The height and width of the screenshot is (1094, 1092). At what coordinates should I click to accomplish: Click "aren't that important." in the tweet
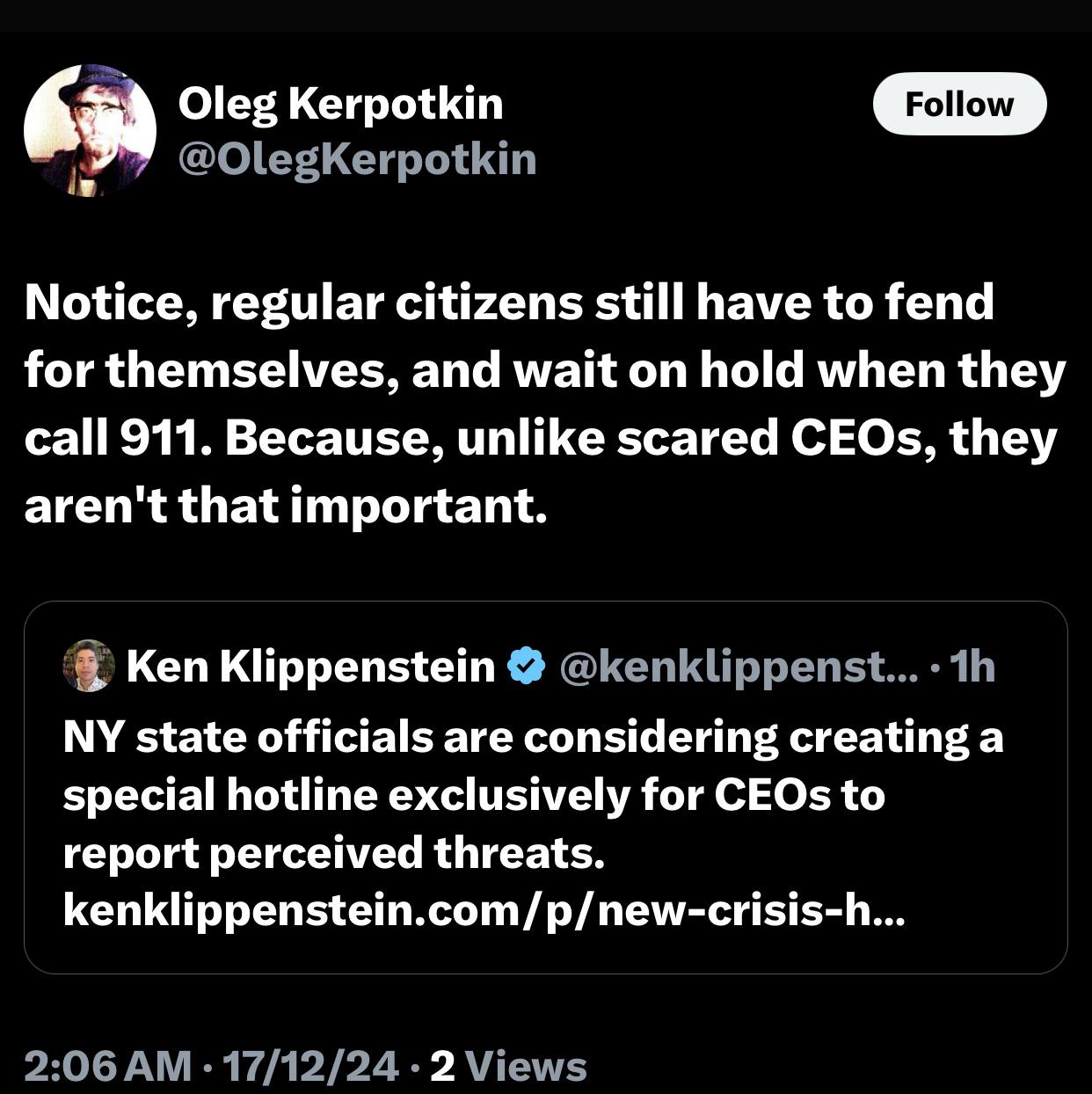(285, 506)
